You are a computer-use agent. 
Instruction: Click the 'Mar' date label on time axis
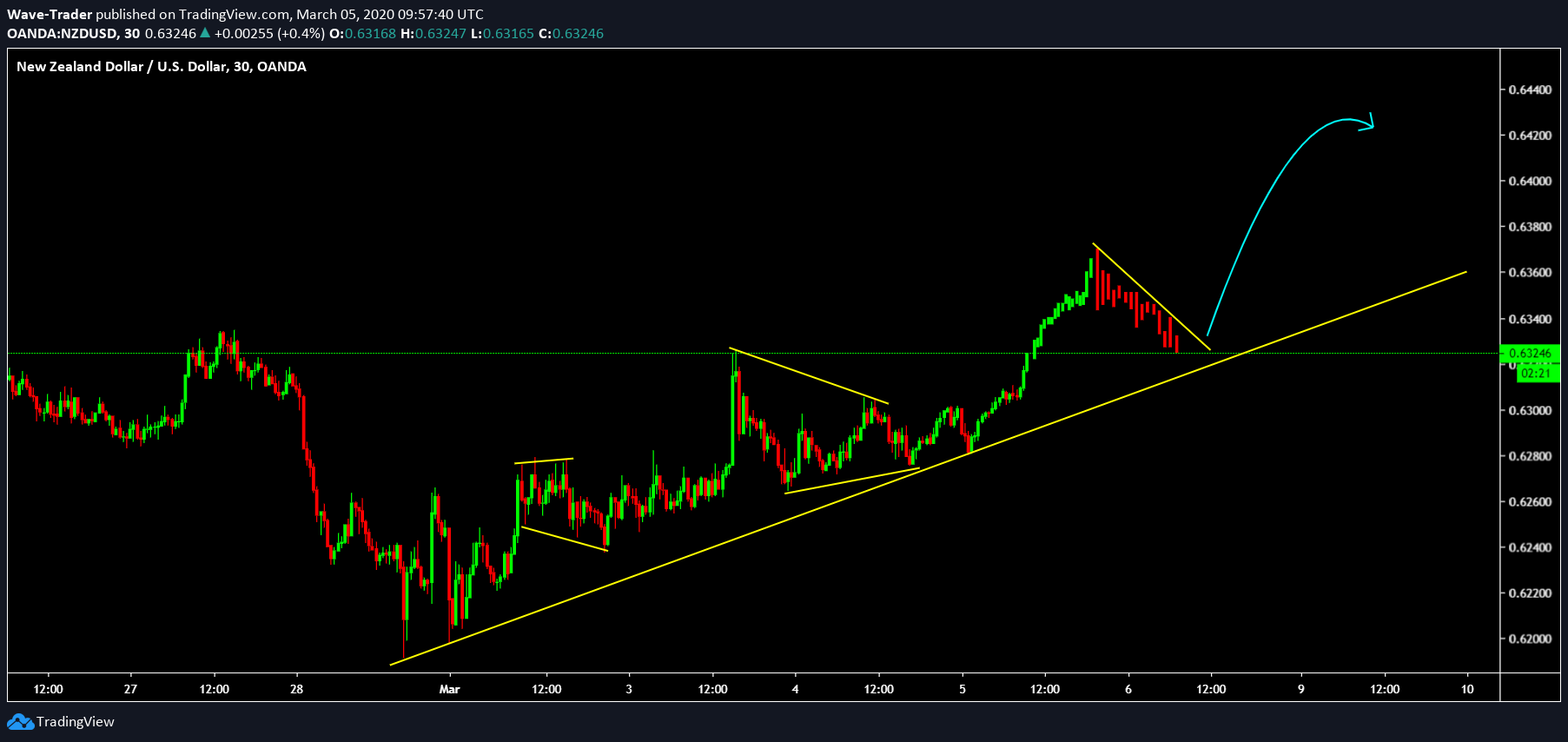click(x=449, y=689)
